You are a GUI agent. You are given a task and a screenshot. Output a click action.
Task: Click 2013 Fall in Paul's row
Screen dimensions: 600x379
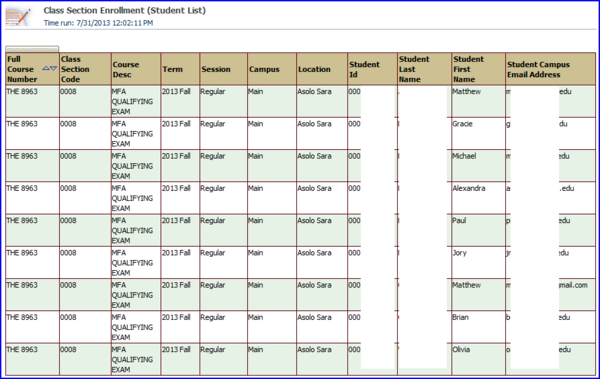coord(180,230)
